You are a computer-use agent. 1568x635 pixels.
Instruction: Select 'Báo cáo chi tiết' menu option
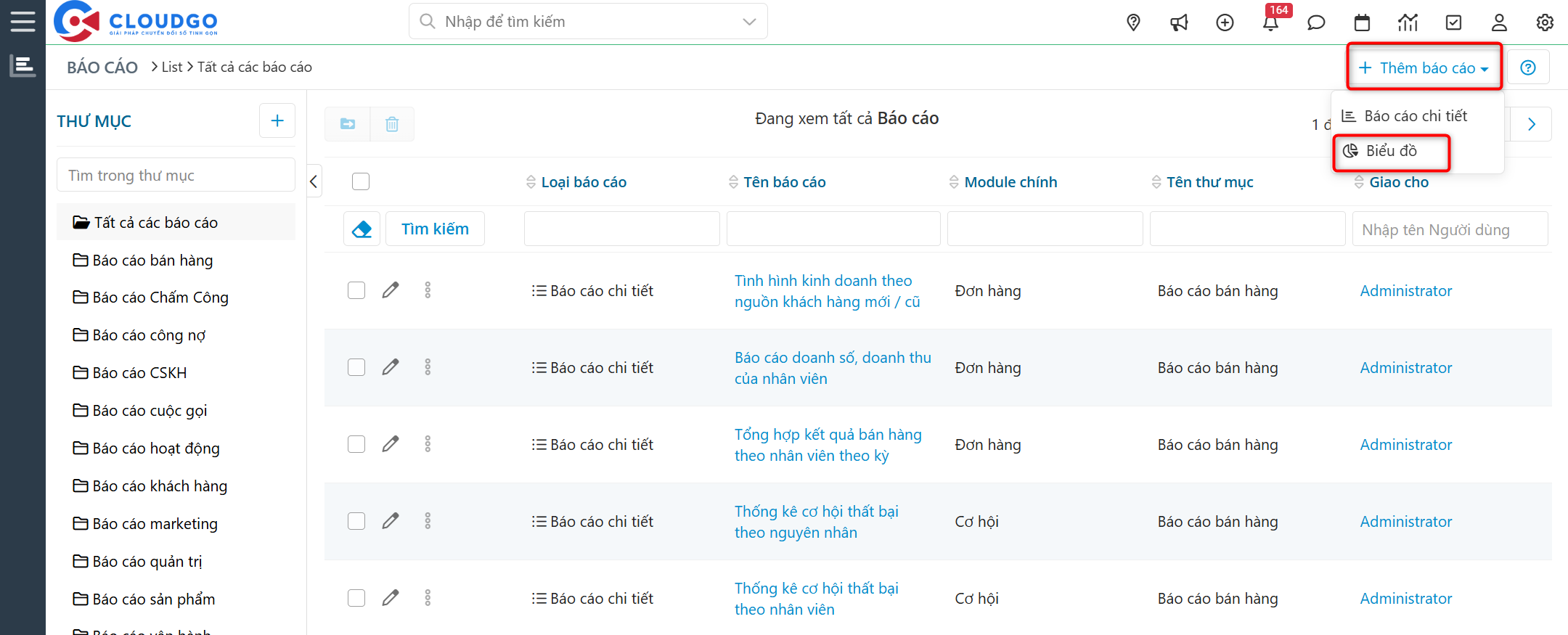tap(1415, 116)
